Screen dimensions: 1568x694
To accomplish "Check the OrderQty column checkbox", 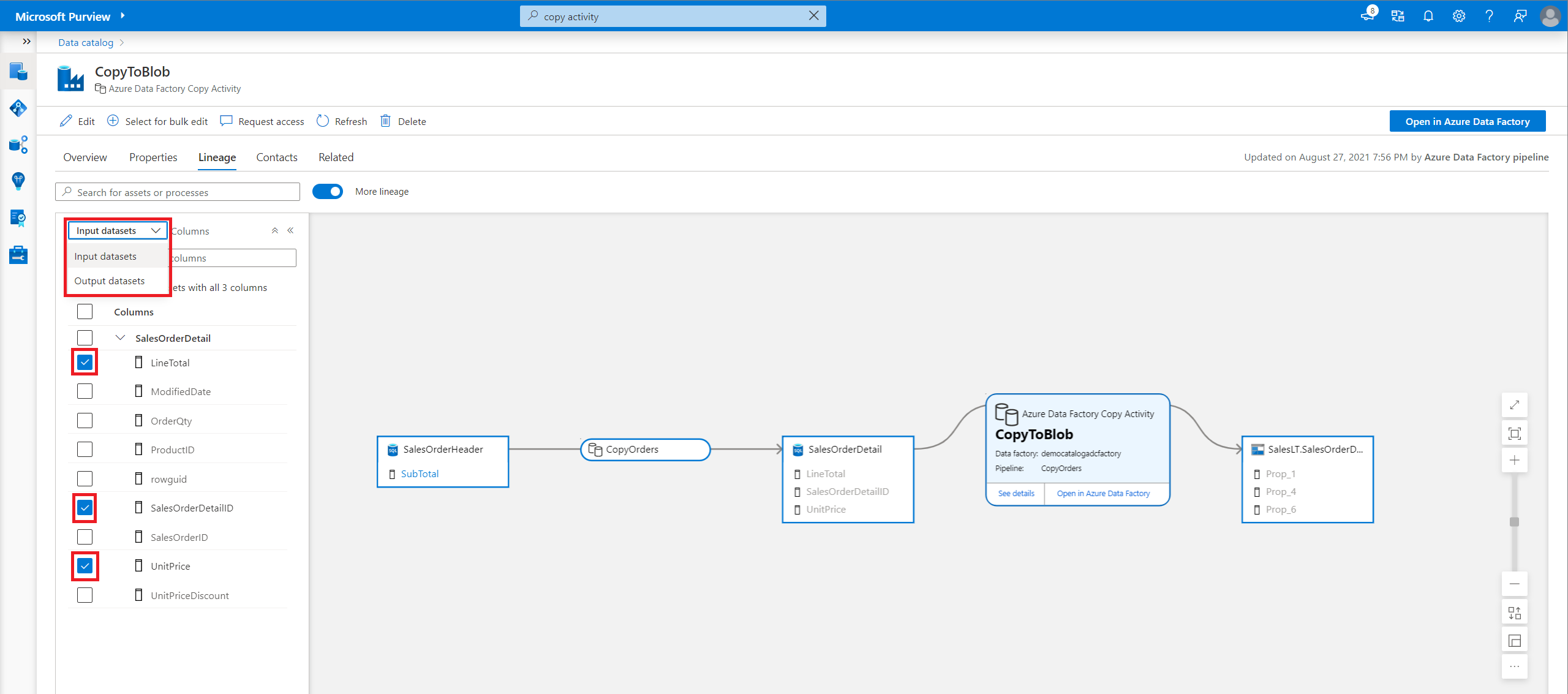I will pyautogui.click(x=85, y=421).
